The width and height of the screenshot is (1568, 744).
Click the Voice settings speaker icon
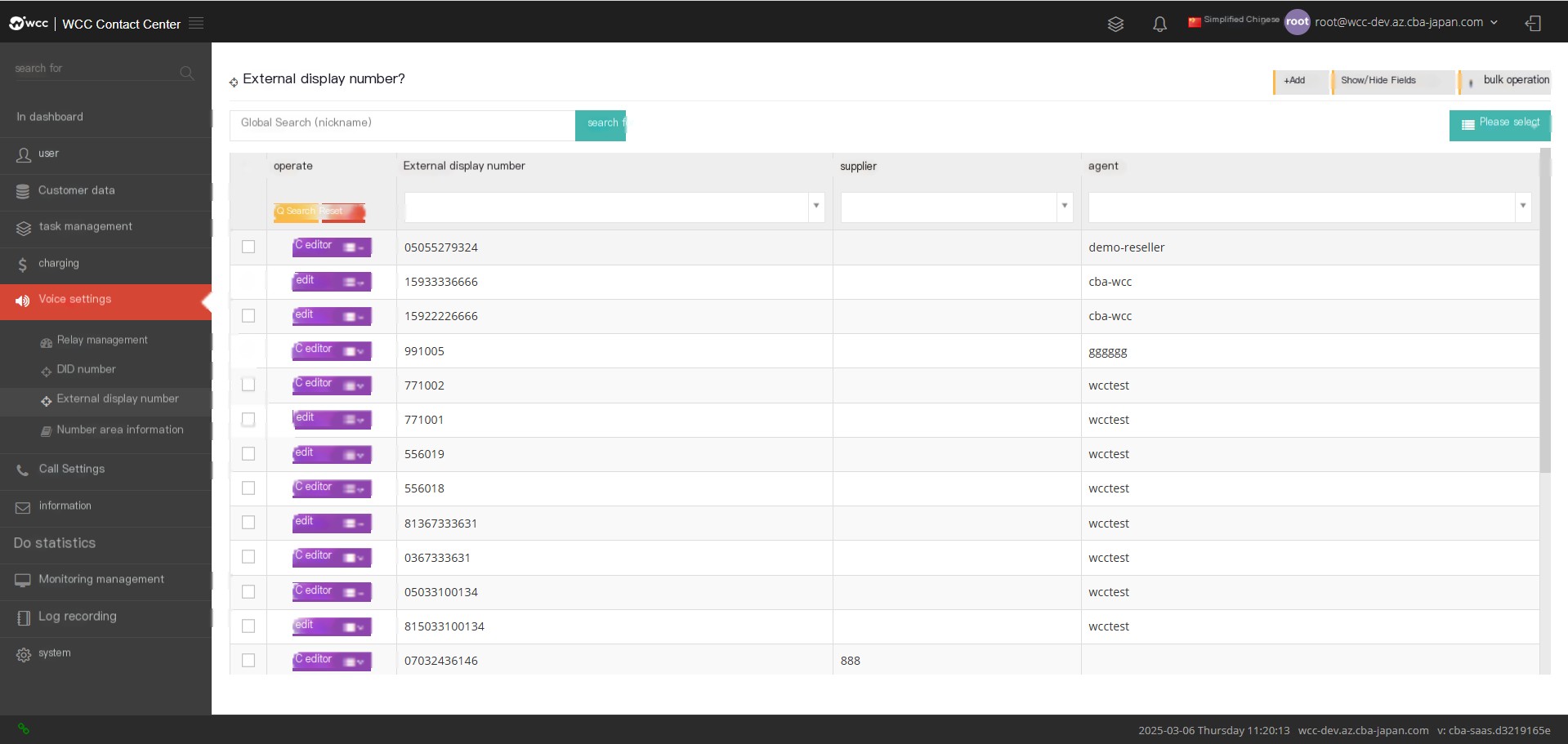[22, 301]
